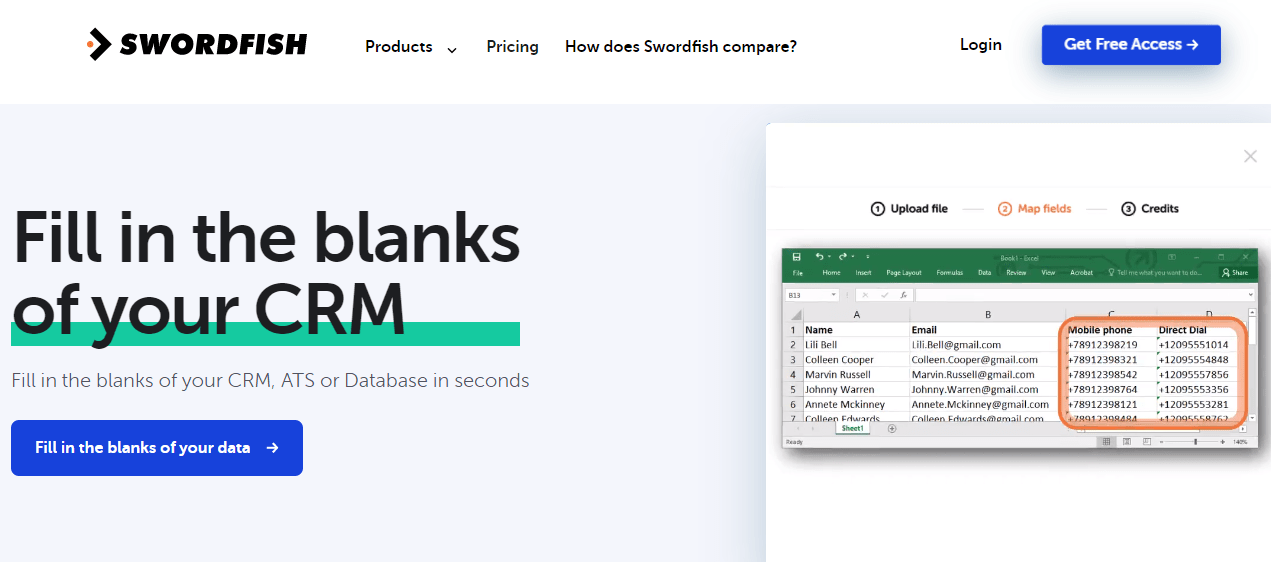The image size is (1271, 562).
Task: Go to the Pricing page
Action: pyautogui.click(x=512, y=47)
